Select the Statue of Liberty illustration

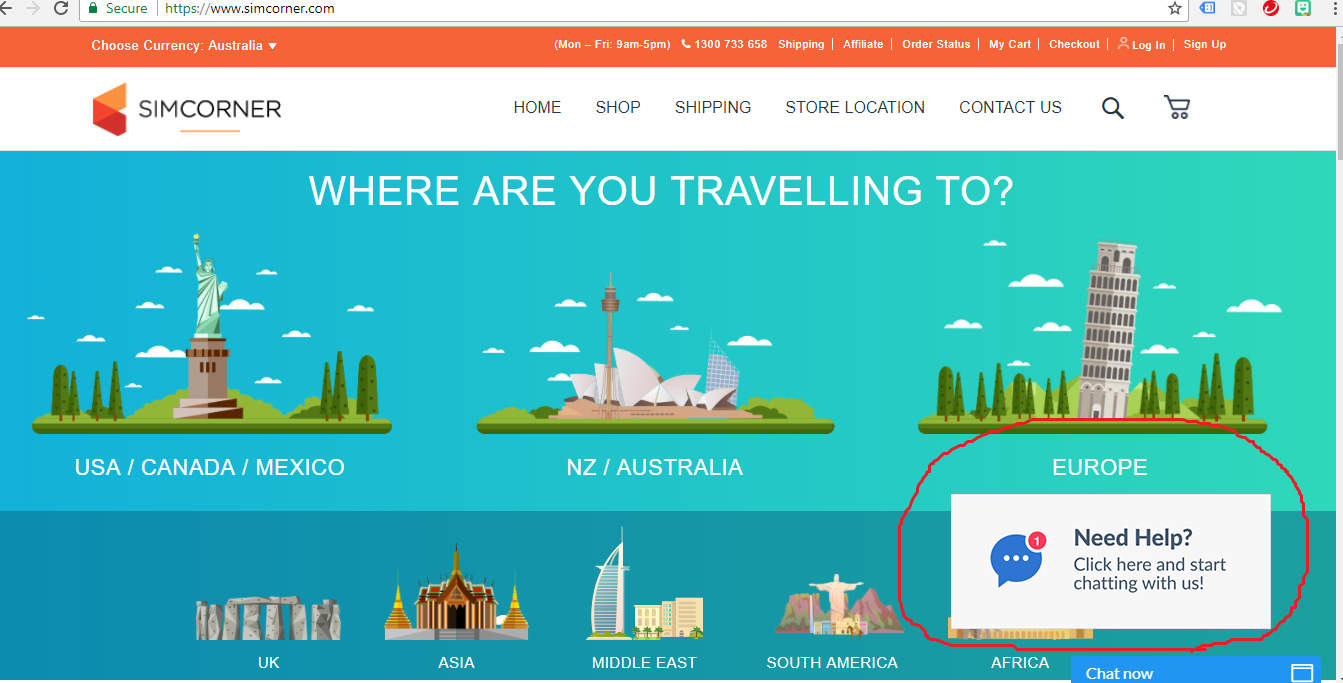point(211,333)
